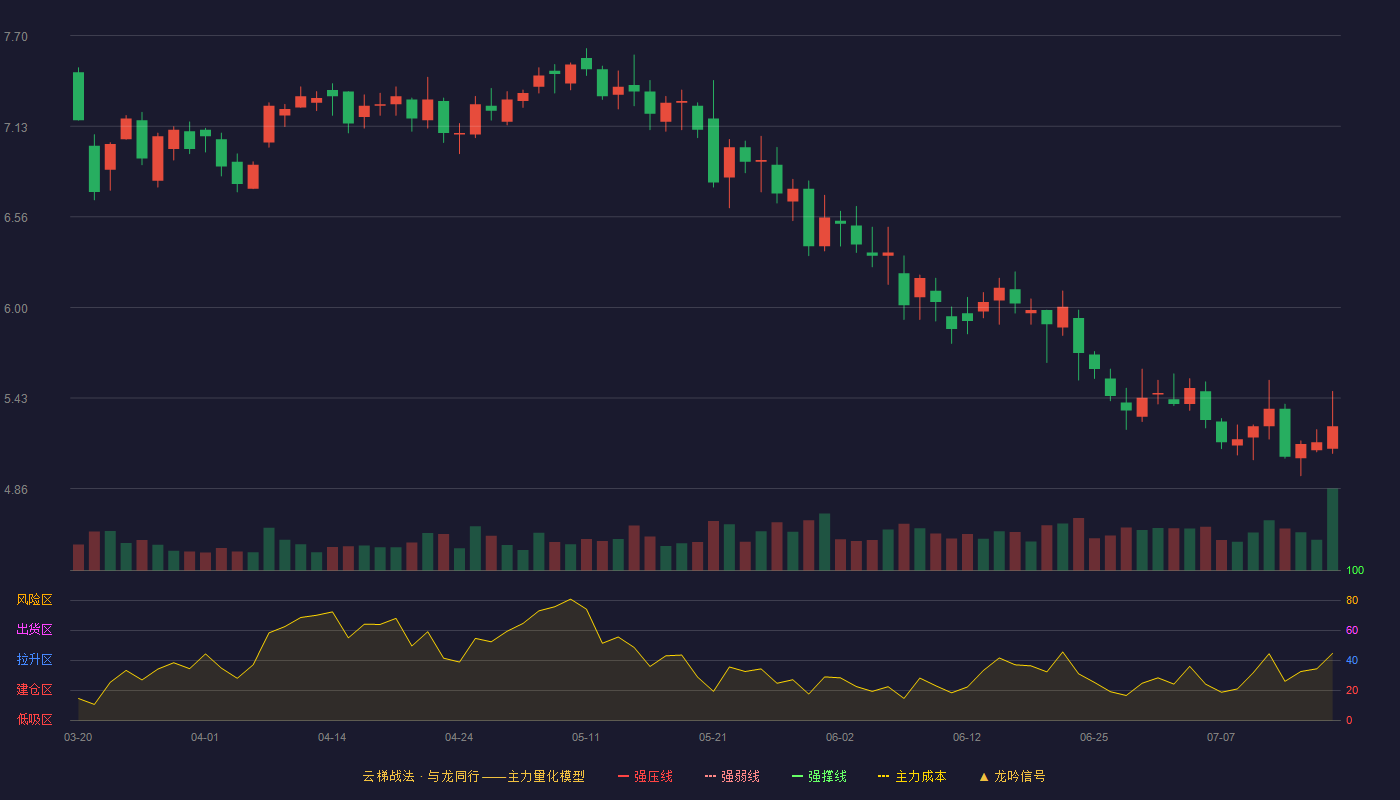Click the 05-11 date label
Image resolution: width=1400 pixels, height=800 pixels.
click(x=586, y=737)
